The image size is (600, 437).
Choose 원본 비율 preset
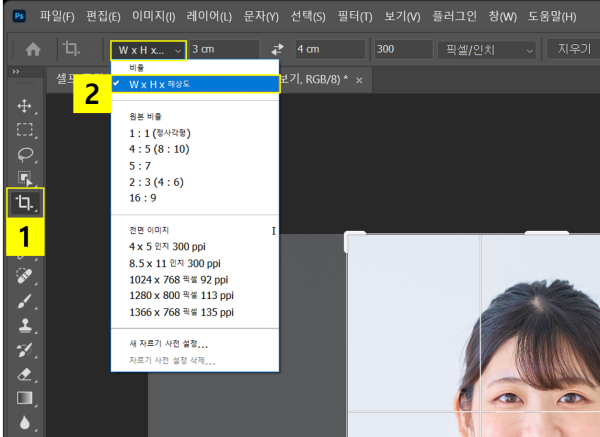[195, 117]
